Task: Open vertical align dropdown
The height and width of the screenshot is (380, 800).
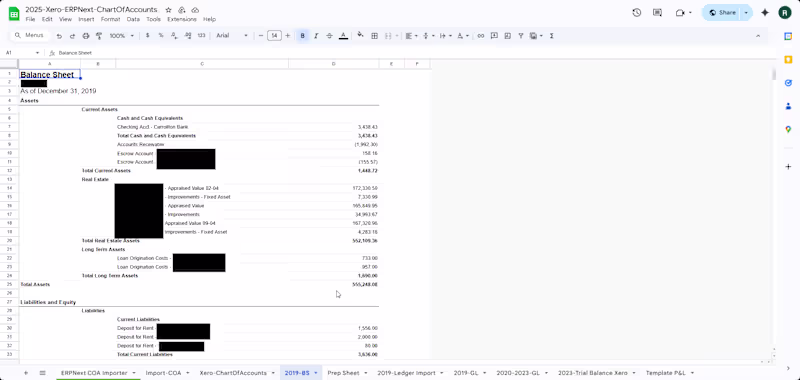Action: click(x=428, y=36)
